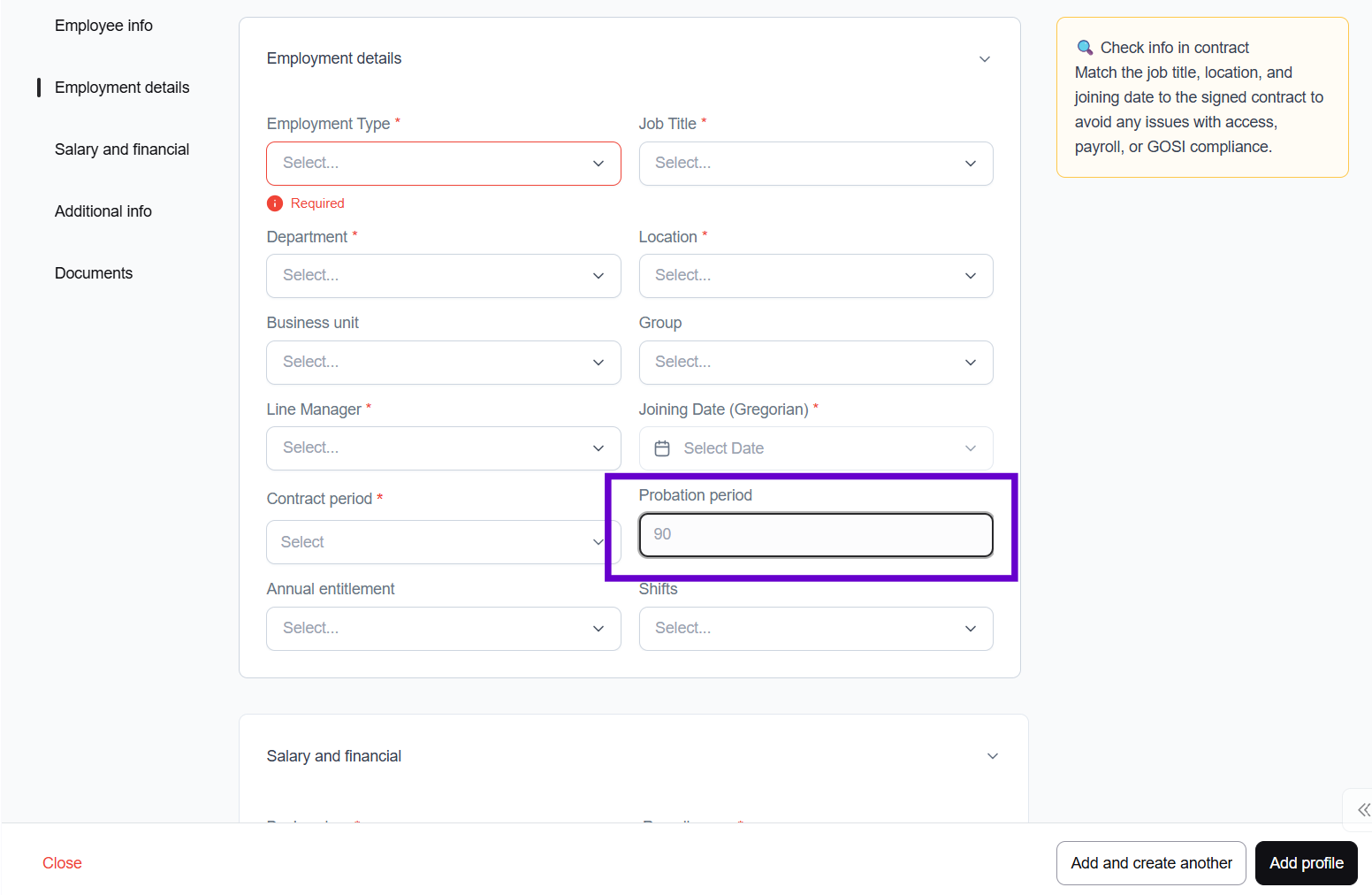Screen dimensions: 1372x895
Task: Click the magnifier icon in contract tip
Action: [1085, 48]
